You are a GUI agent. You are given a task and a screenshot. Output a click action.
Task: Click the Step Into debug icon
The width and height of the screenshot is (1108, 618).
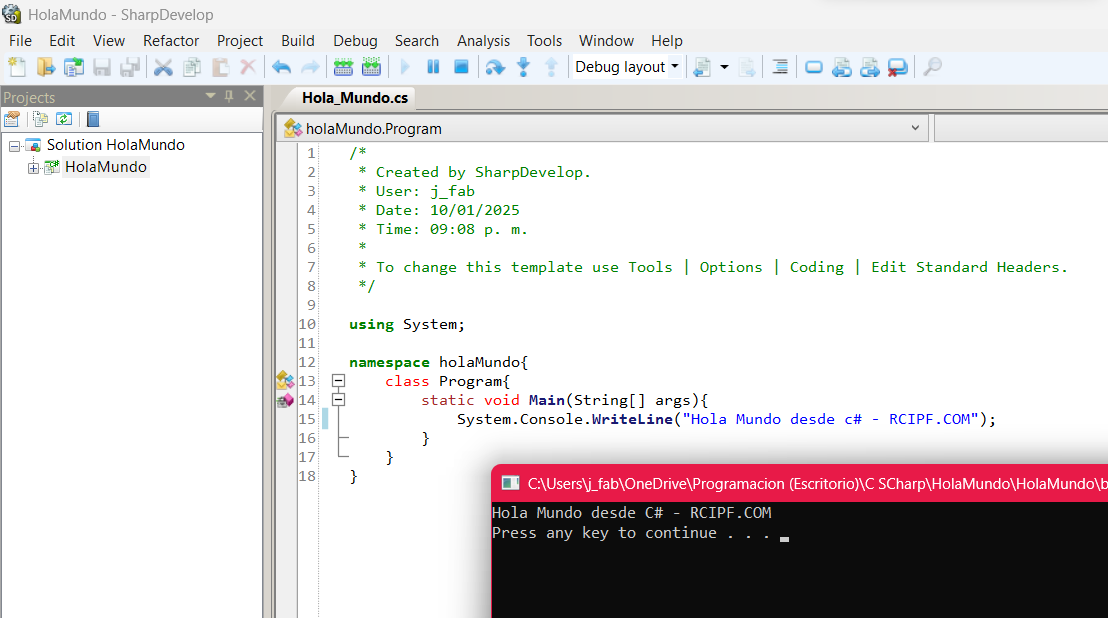(x=523, y=67)
